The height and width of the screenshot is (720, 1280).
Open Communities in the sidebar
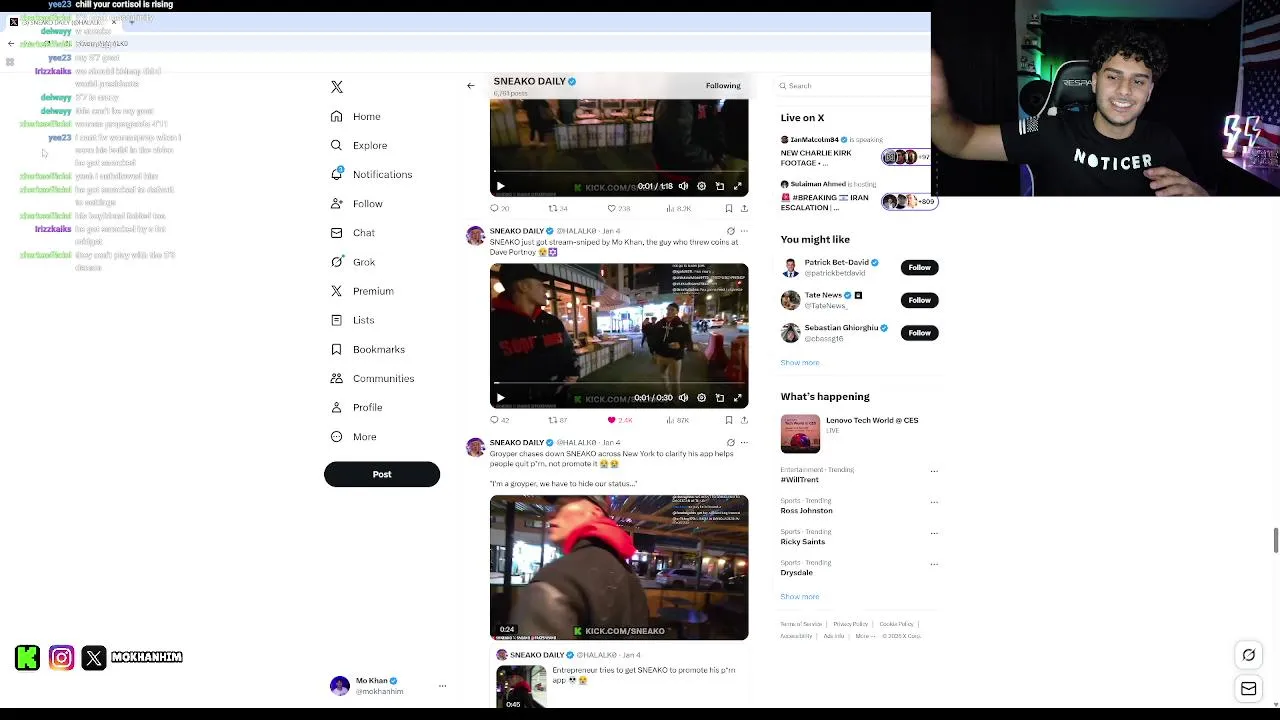pos(372,378)
